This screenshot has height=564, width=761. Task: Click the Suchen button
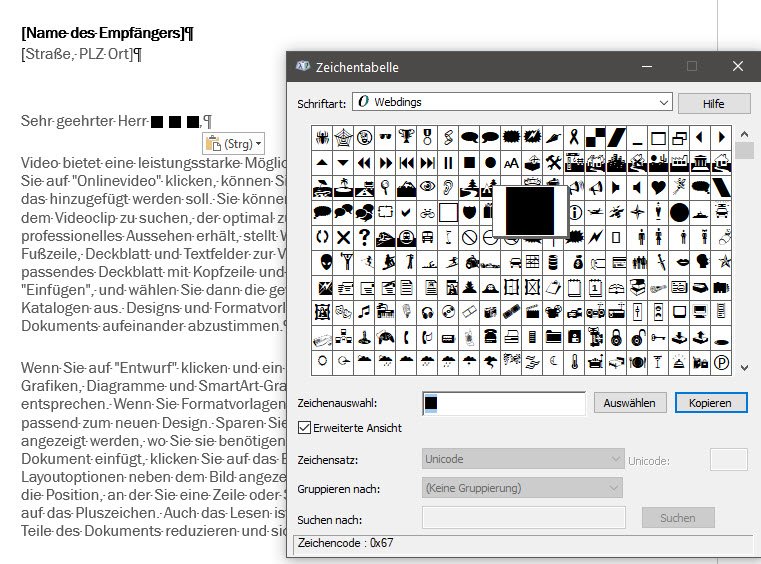pos(678,518)
